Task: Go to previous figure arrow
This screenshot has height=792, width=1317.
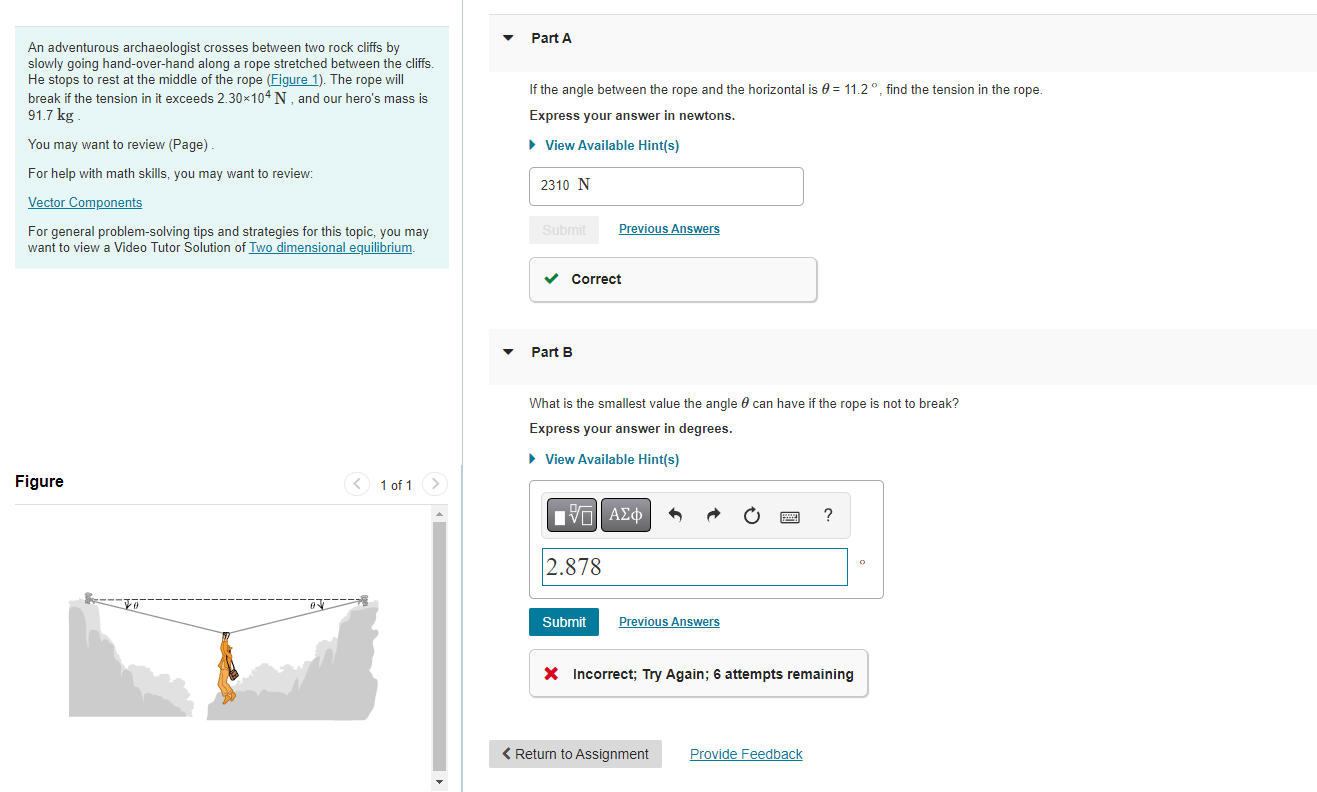Action: [x=357, y=485]
